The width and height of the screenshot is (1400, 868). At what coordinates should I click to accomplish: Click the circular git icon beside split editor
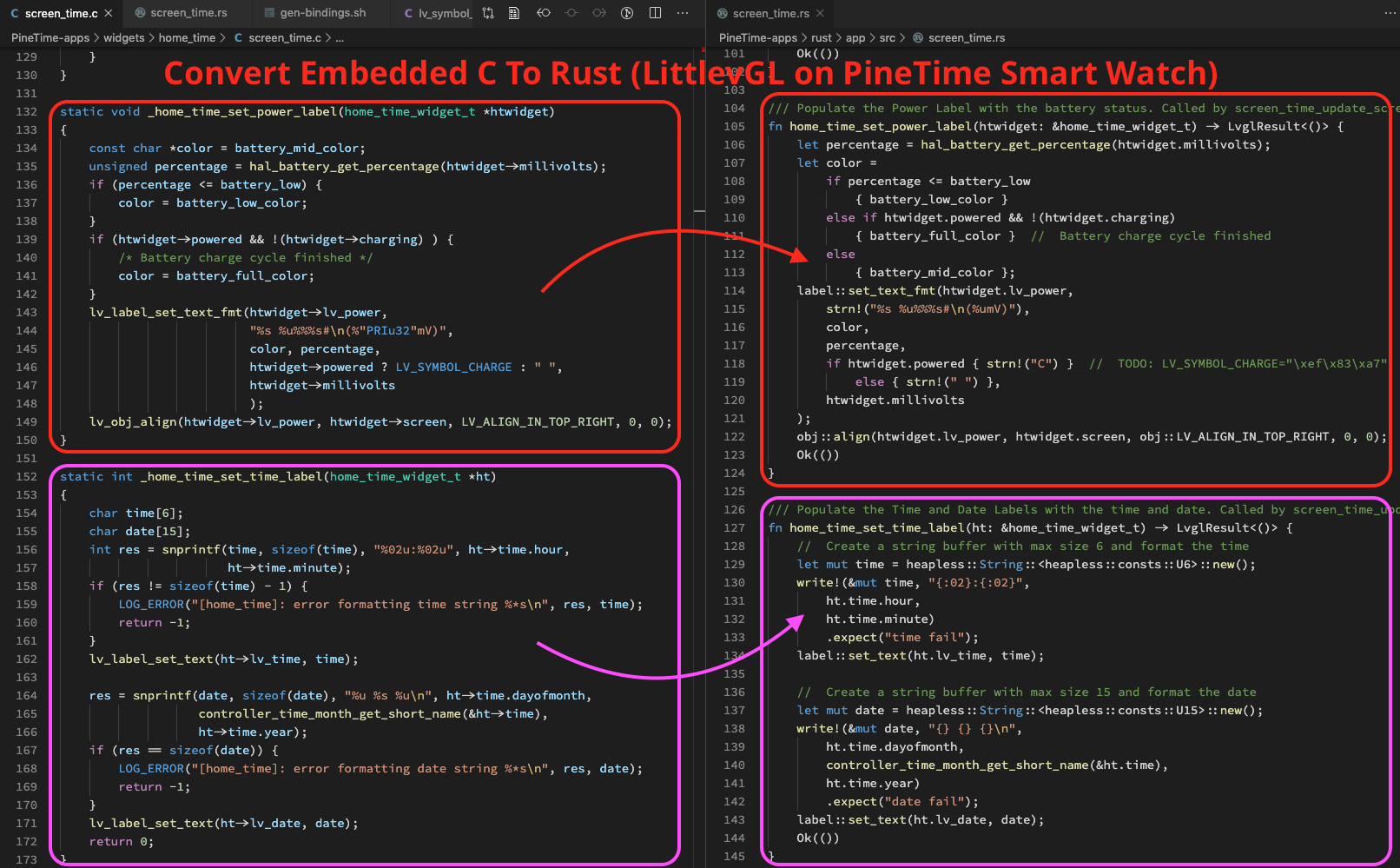point(627,13)
